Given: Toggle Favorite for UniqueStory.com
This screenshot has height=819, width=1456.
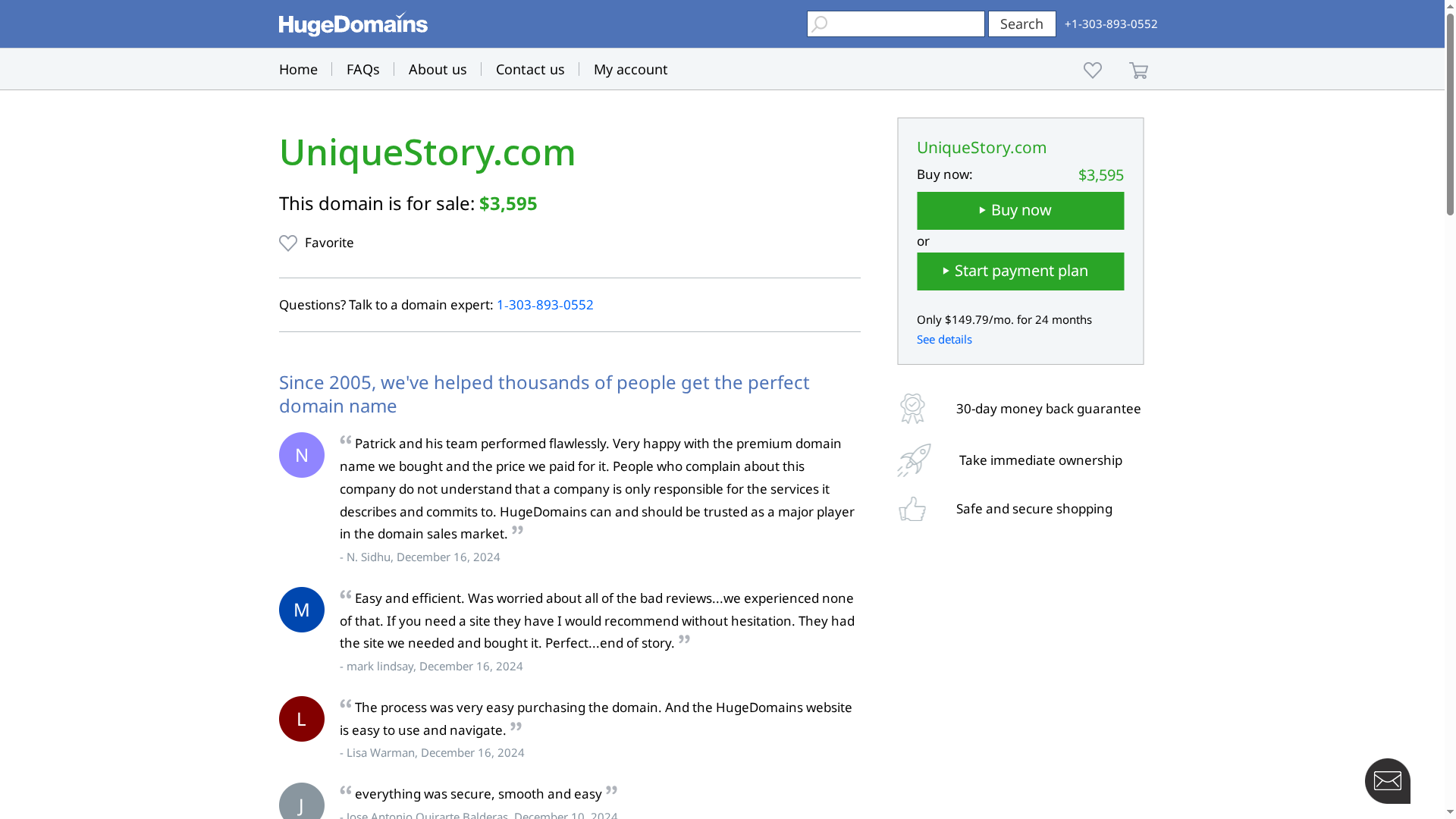Looking at the screenshot, I should pyautogui.click(x=316, y=243).
